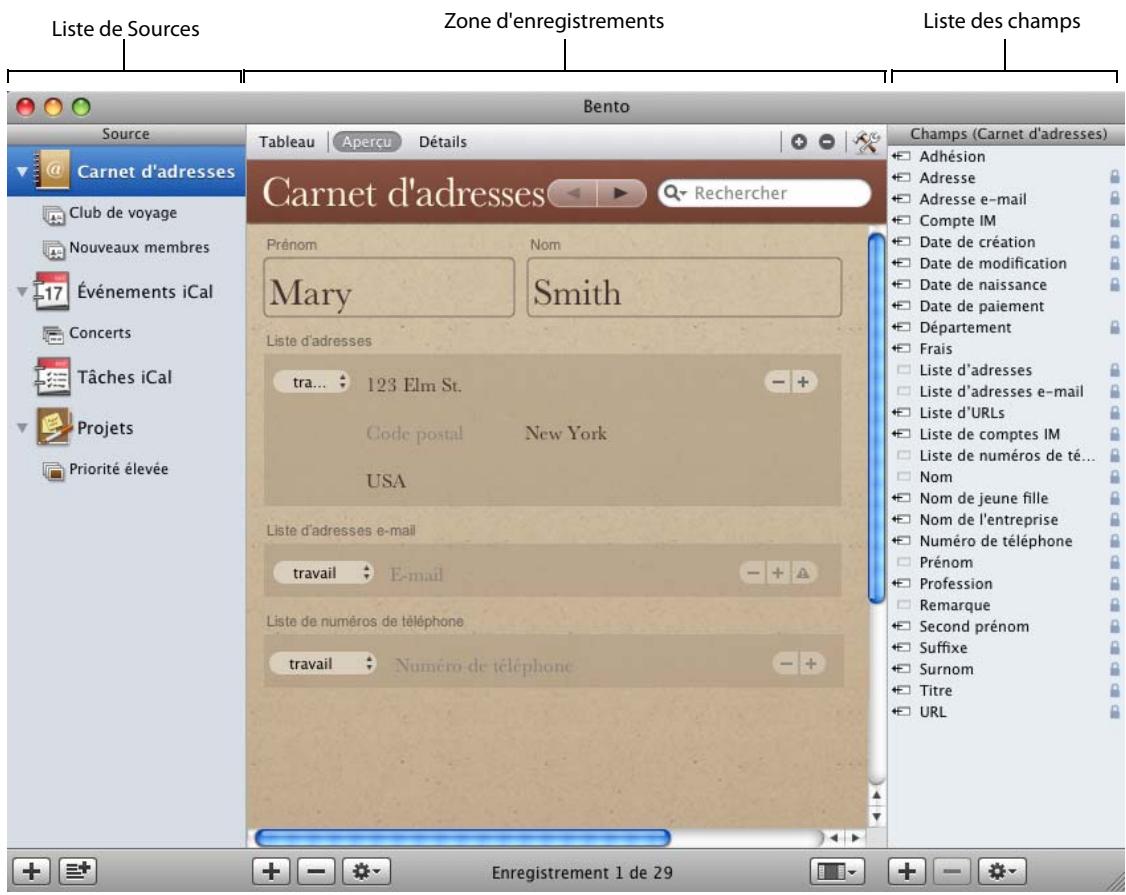The width and height of the screenshot is (1126, 895).
Task: Click the Prénom field containing Mary
Action: click(x=389, y=287)
